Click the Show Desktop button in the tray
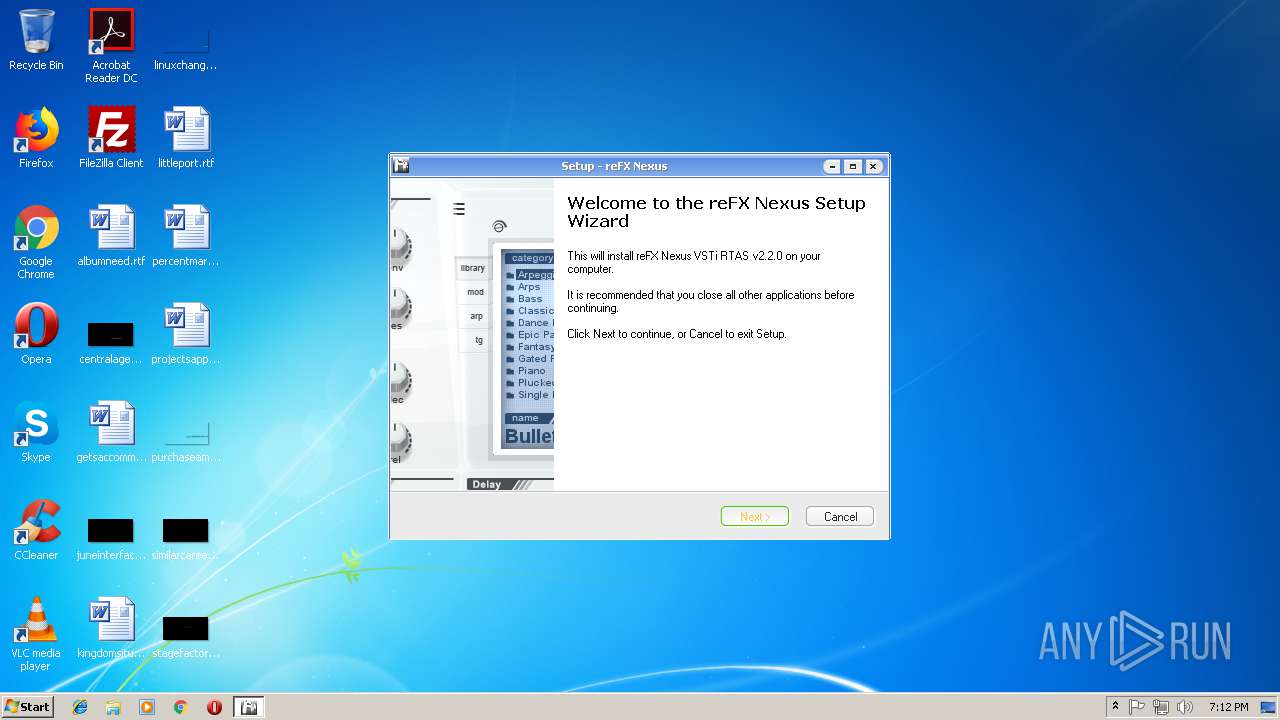 tap(1270, 707)
